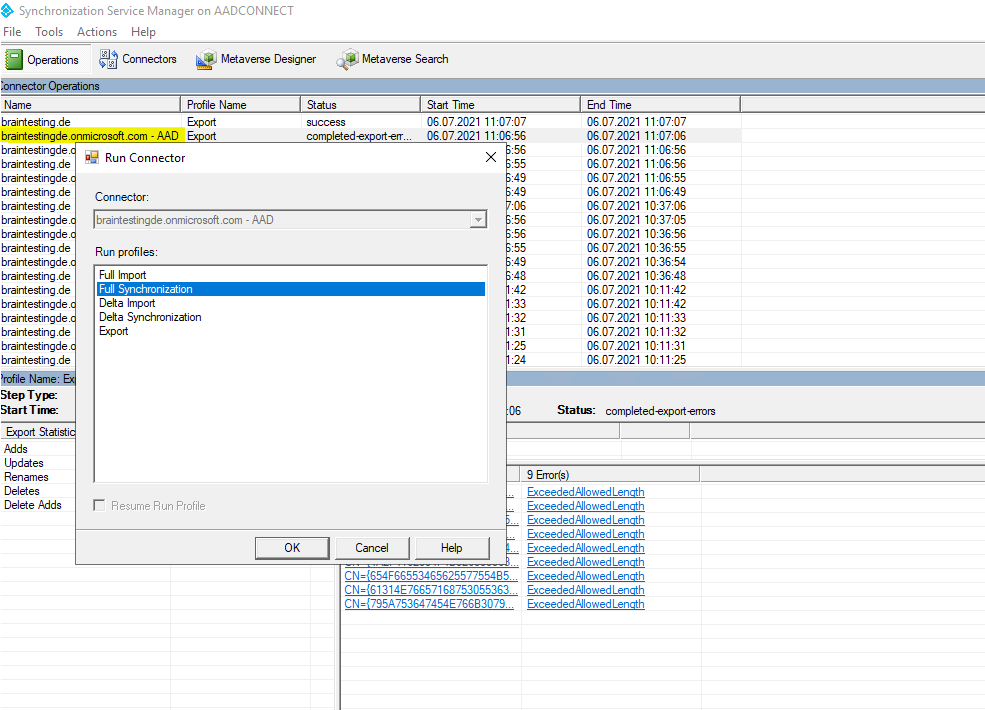
Task: Expand the Connector dropdown arrow
Action: (478, 220)
